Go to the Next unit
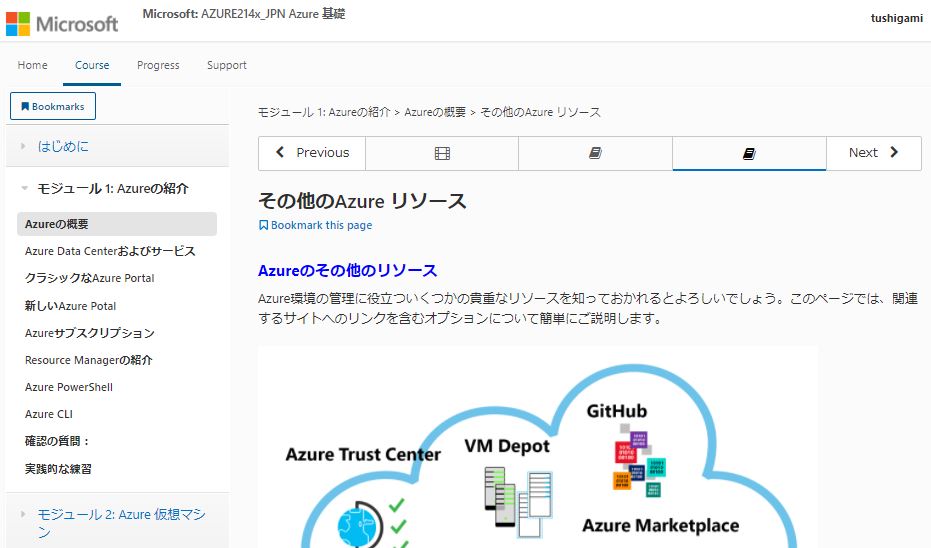Viewport: 931px width, 548px height. pos(873,153)
